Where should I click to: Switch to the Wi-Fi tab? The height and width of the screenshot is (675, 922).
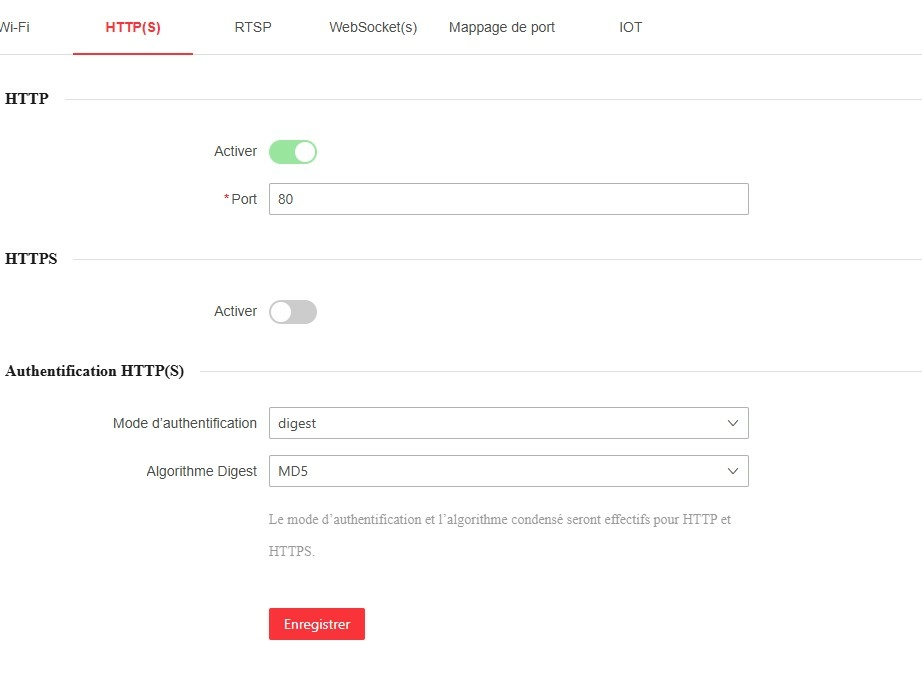pyautogui.click(x=14, y=27)
